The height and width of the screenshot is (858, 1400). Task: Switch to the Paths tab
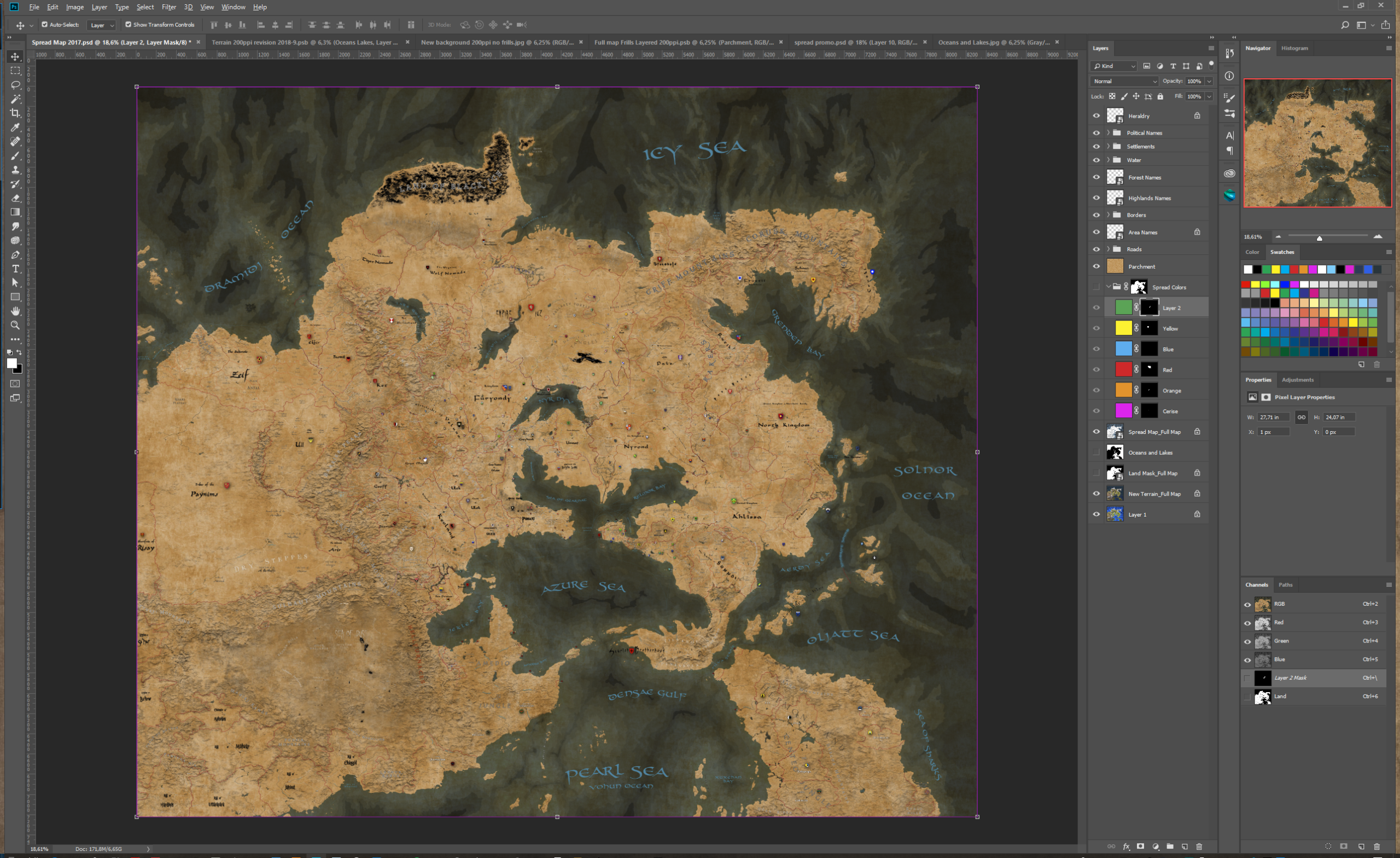click(x=1285, y=585)
